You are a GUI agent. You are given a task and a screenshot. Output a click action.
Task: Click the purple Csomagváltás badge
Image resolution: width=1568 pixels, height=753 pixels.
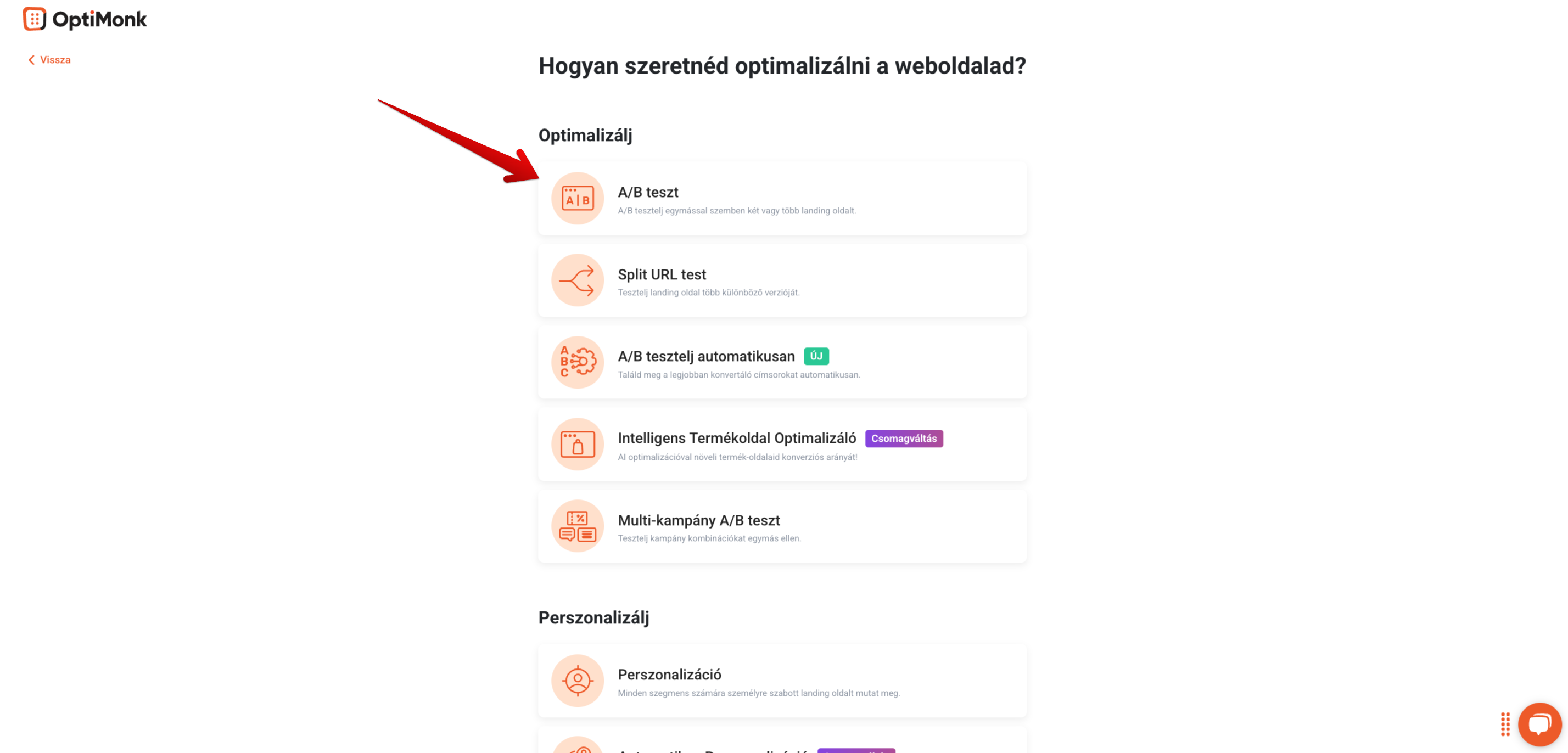pos(903,439)
